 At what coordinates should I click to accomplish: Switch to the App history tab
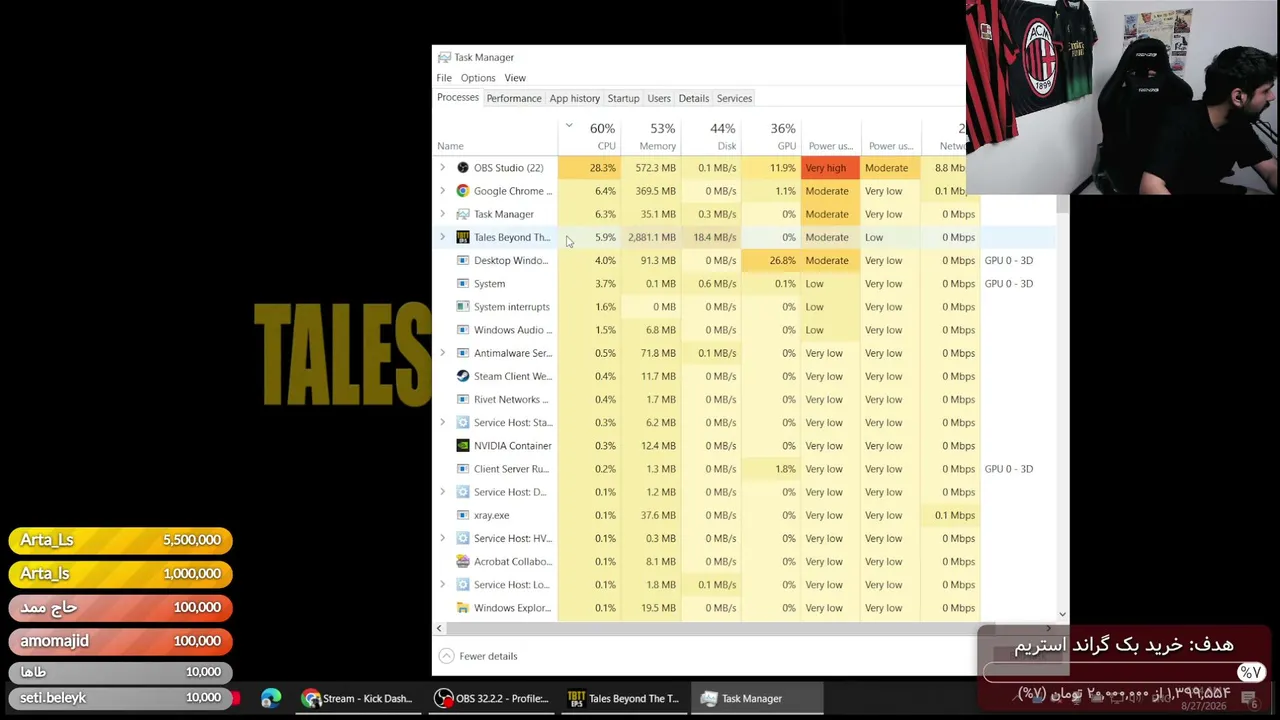pos(575,98)
